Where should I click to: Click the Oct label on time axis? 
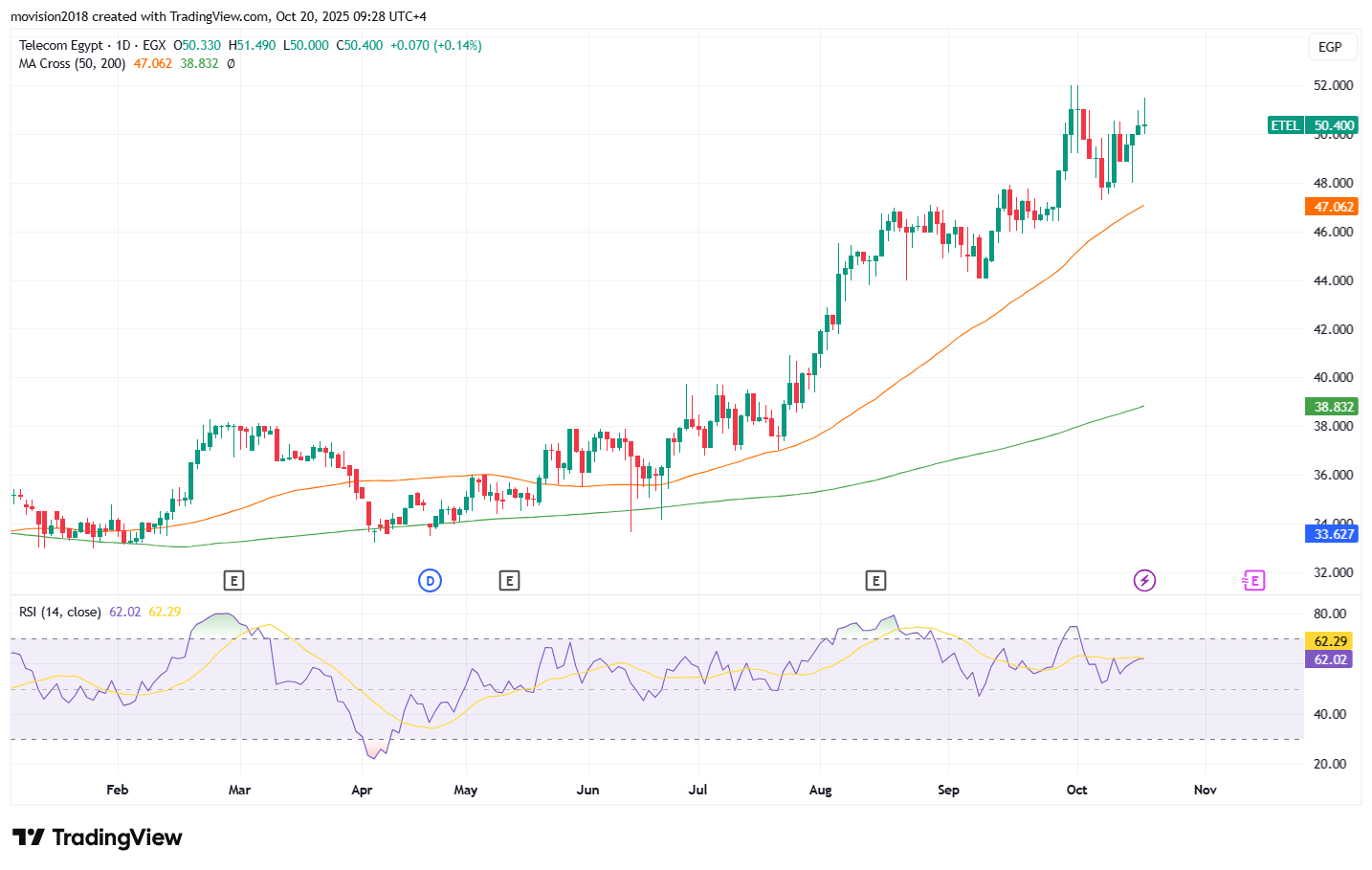coord(1076,790)
